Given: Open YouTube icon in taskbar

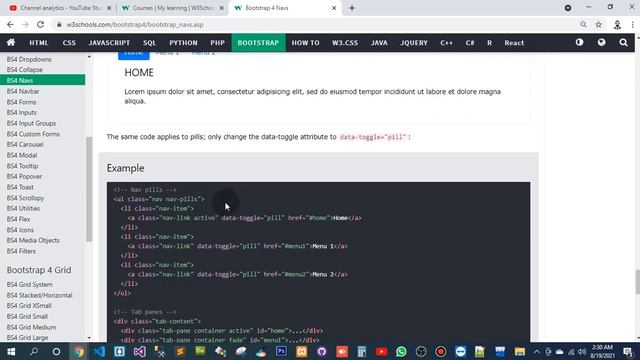Looking at the screenshot, I should click(x=382, y=351).
